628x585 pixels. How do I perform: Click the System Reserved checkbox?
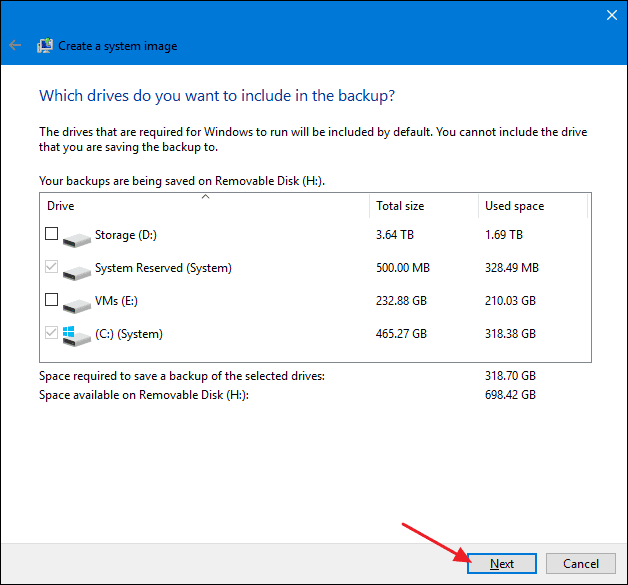(x=51, y=266)
